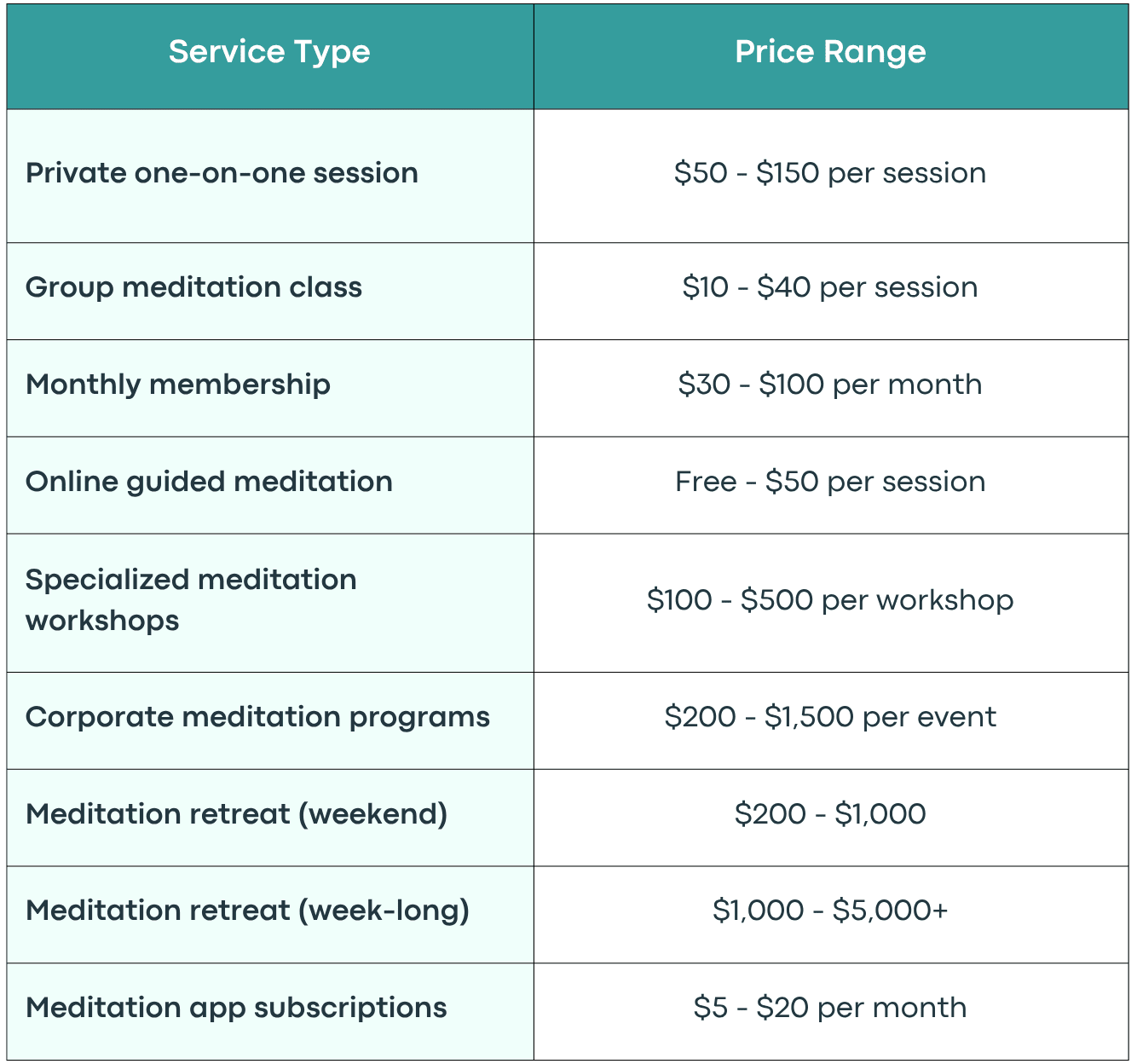
Task: Click the Group meditation class row label
Action: pyautogui.click(x=193, y=287)
